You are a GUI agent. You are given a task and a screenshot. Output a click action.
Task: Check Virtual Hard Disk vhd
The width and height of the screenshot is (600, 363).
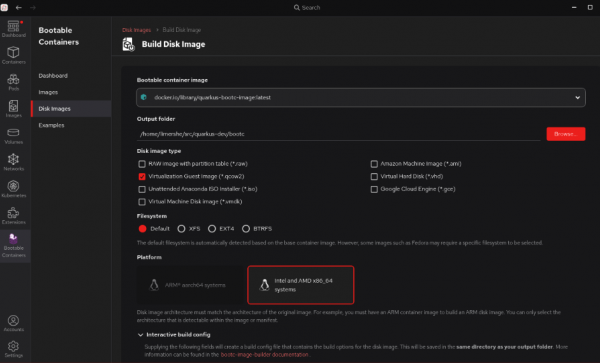tap(374, 176)
